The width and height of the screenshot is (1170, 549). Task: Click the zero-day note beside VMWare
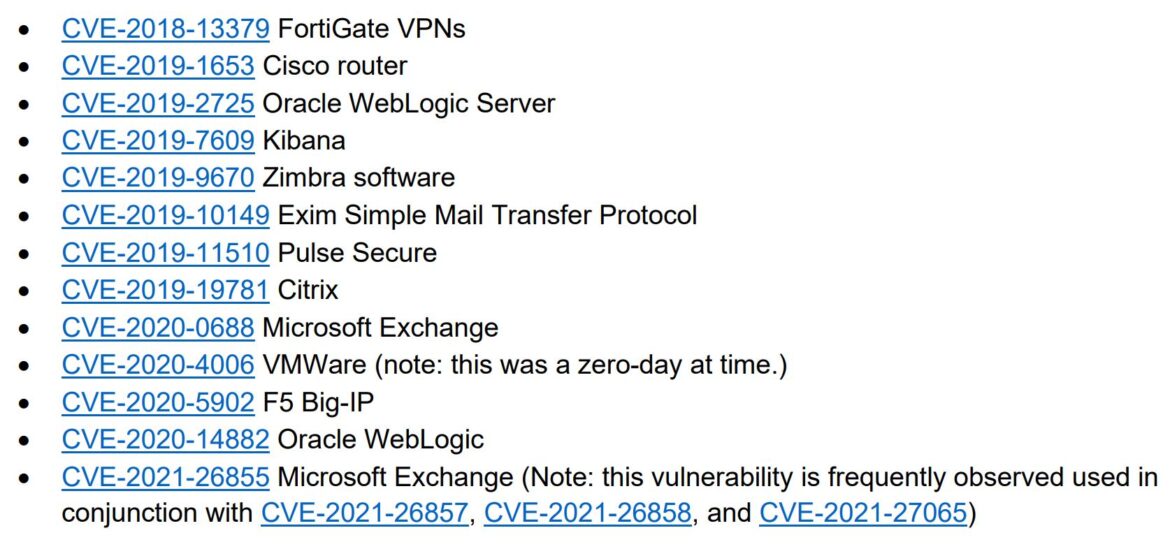click(581, 365)
